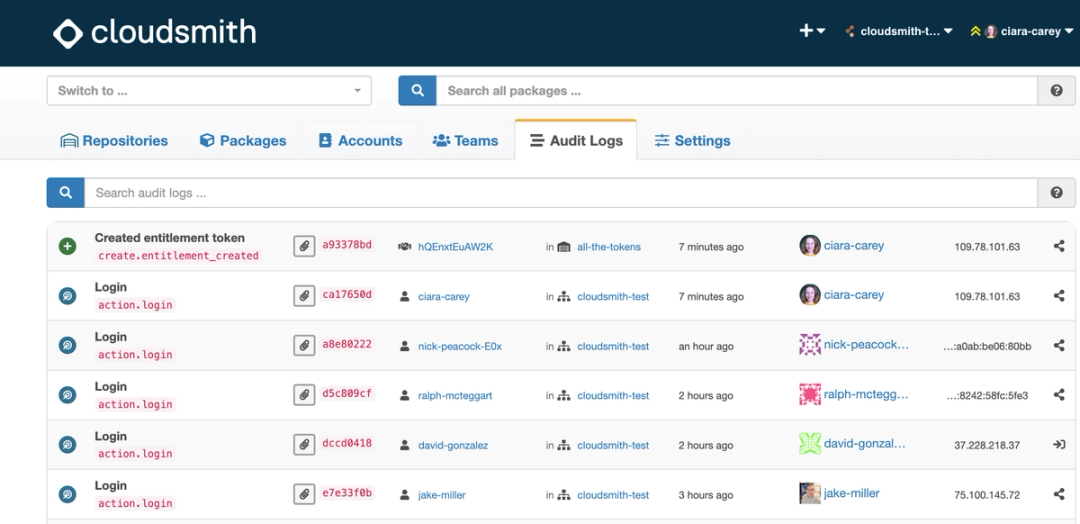This screenshot has height=524, width=1080.
Task: Open event ID a8e80222
Action: click(x=347, y=344)
